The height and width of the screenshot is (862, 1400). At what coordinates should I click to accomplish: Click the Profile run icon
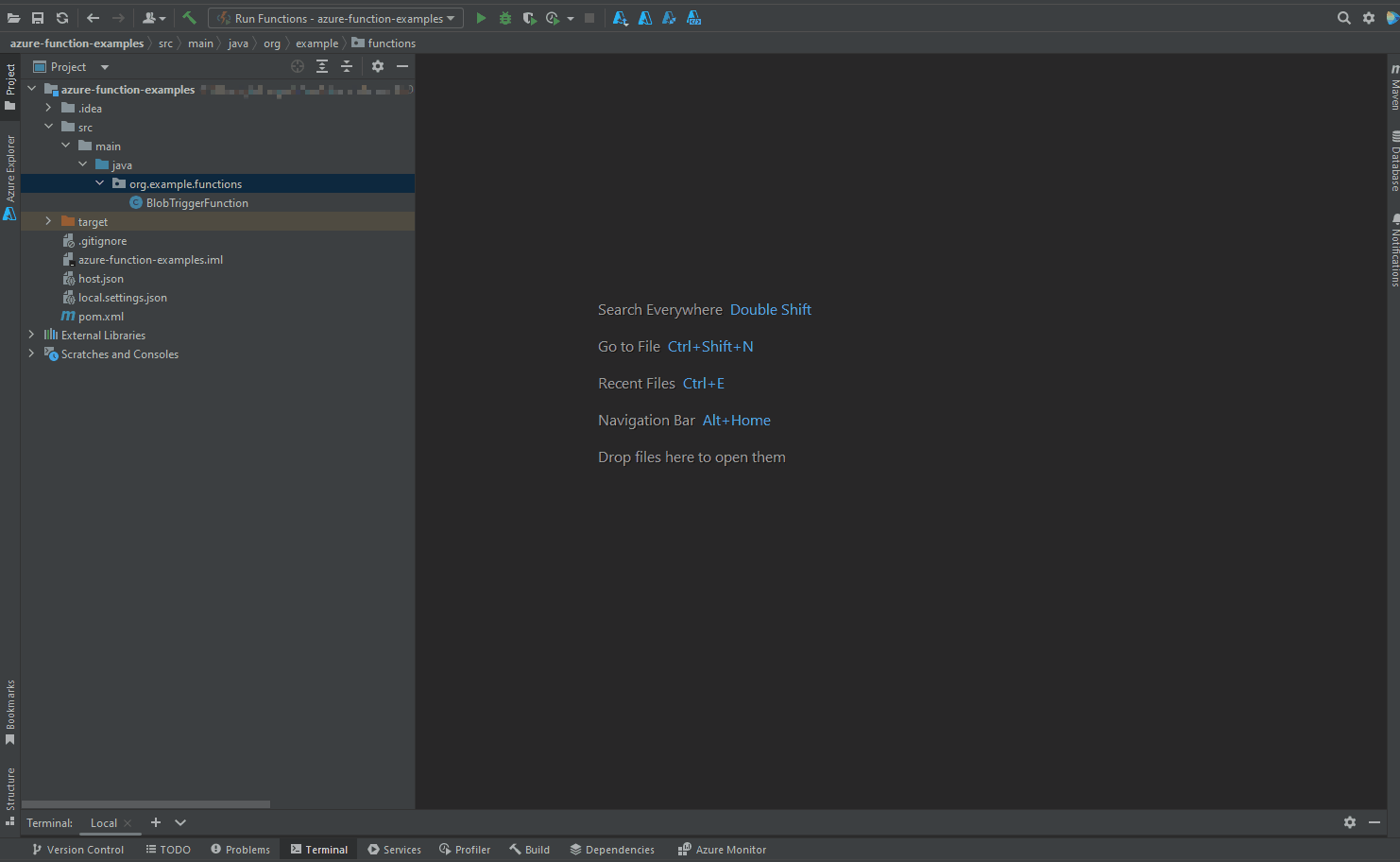point(553,18)
